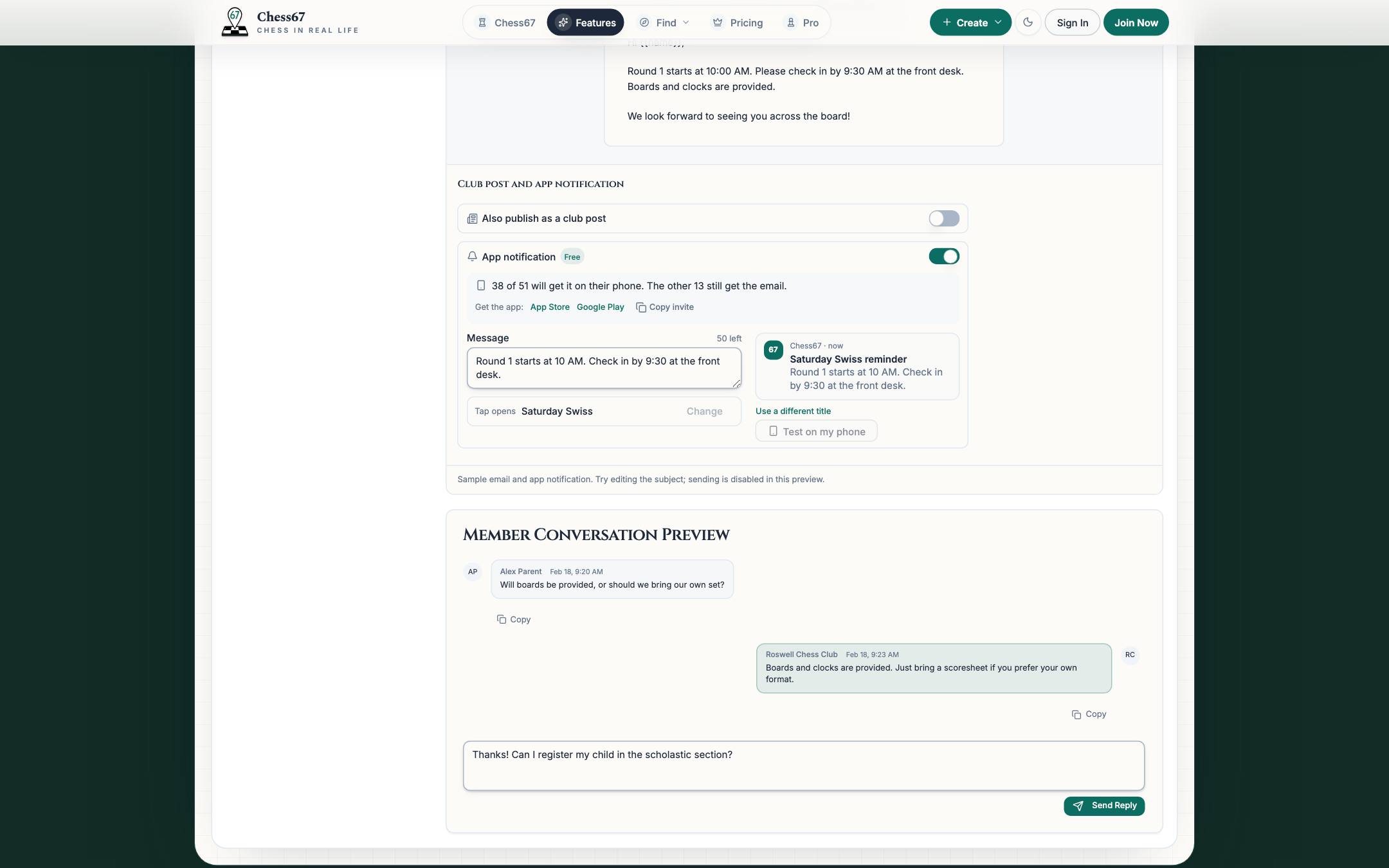
Task: Go to the Pricing nav tab
Action: pos(738,23)
